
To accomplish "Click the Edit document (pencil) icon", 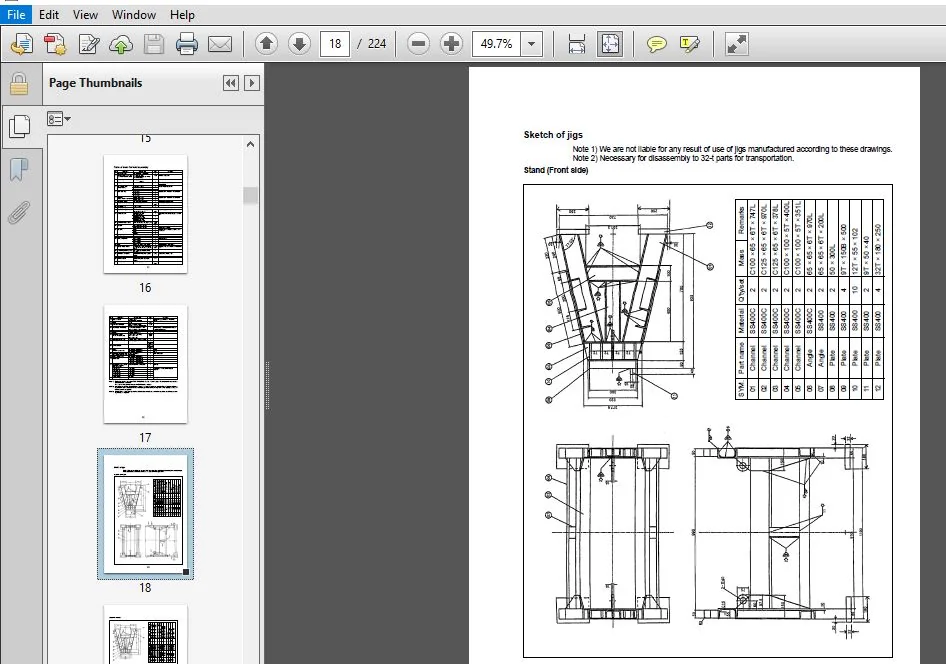I will click(x=89, y=44).
